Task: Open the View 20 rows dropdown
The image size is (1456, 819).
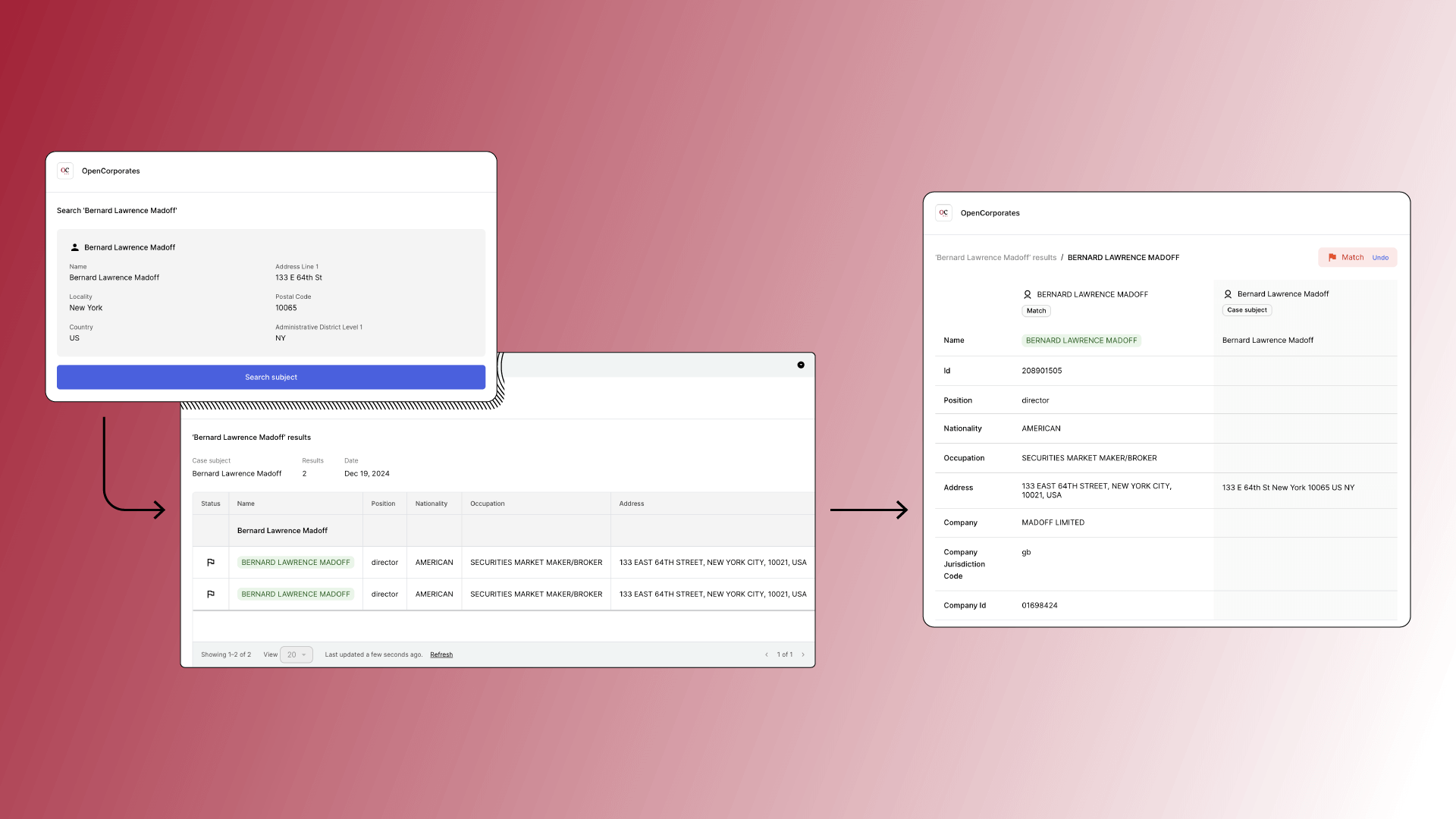Action: tap(297, 654)
